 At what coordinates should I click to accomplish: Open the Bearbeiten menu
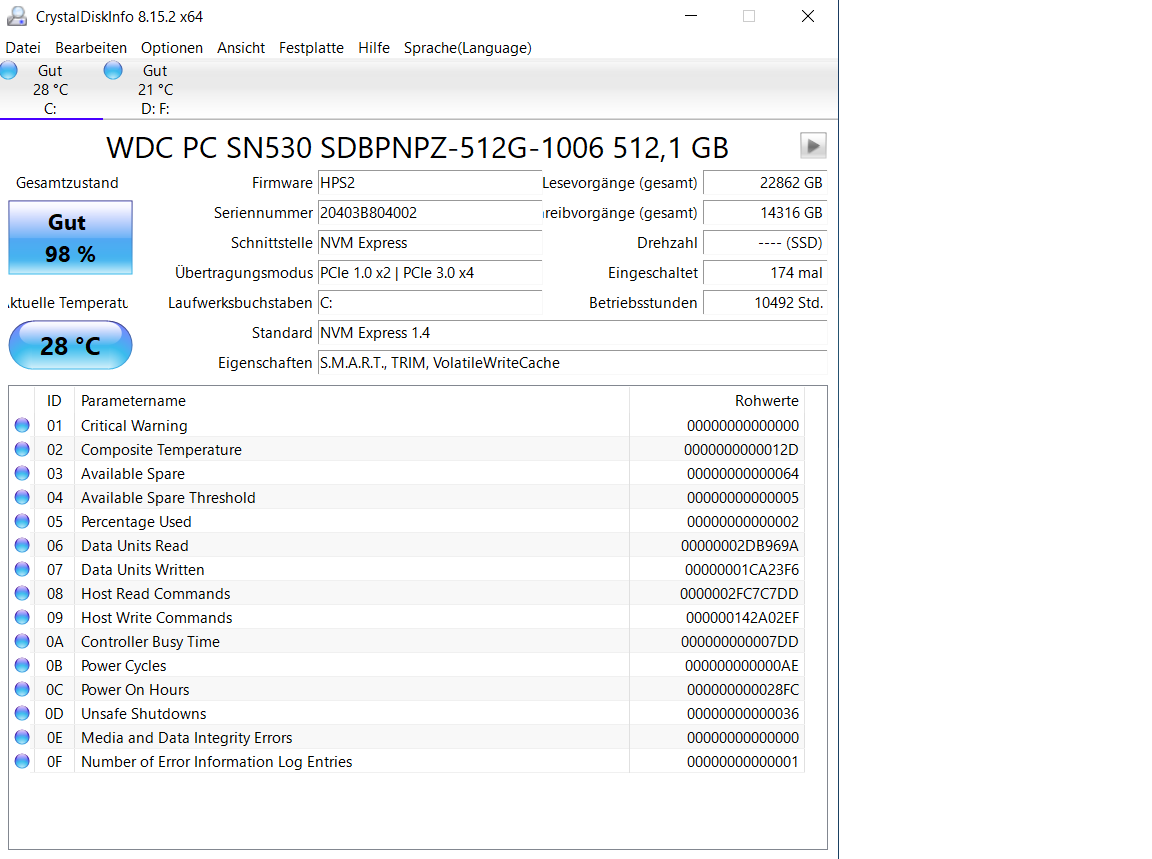tap(91, 48)
